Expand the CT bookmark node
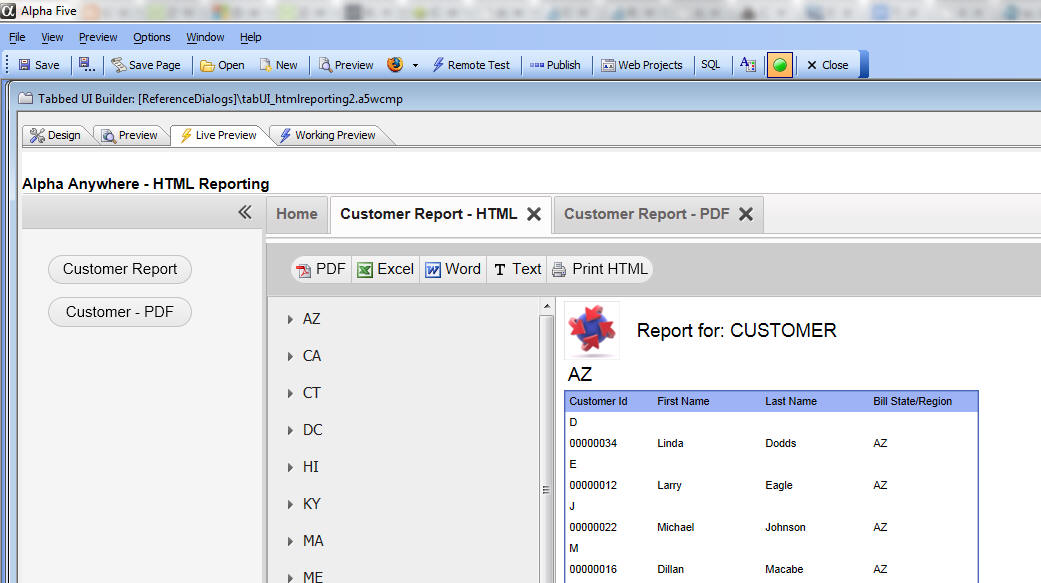The height and width of the screenshot is (583, 1041). (290, 394)
